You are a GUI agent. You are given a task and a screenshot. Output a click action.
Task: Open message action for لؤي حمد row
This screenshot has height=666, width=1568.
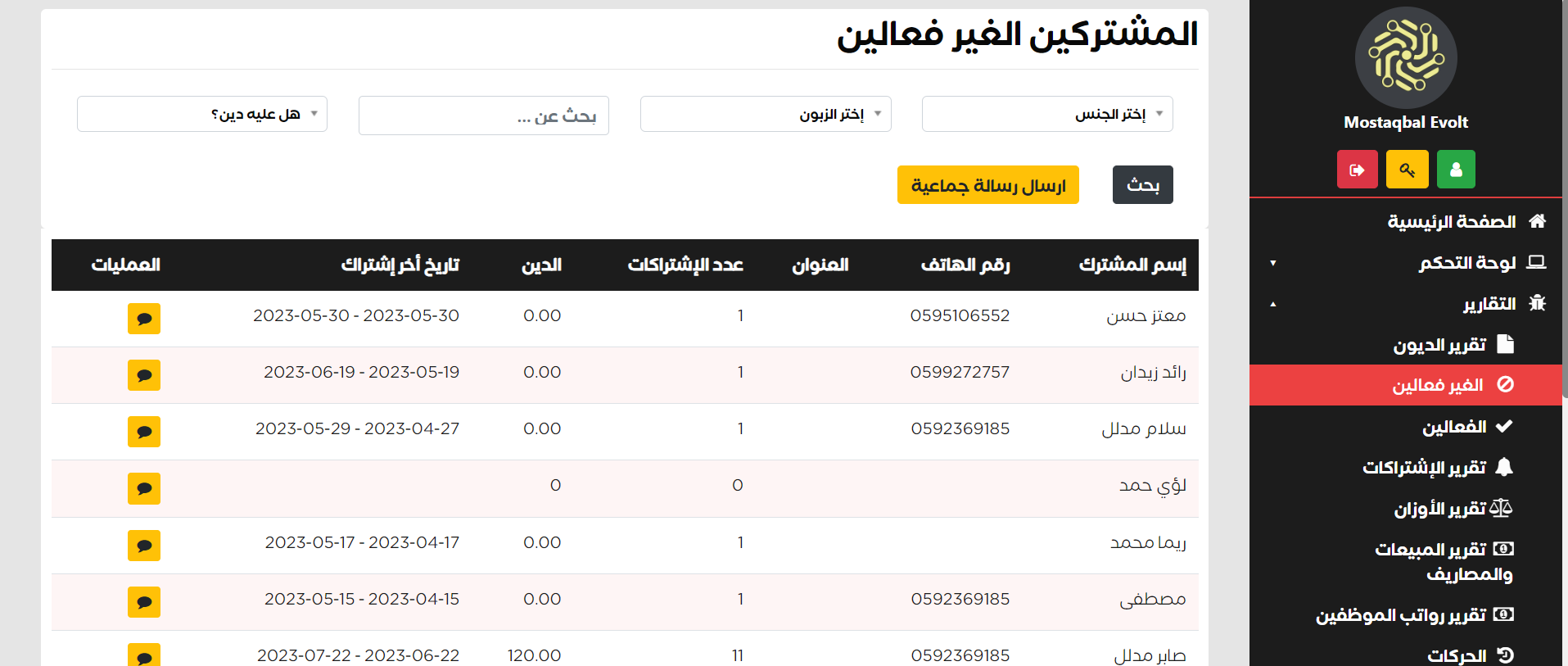tap(144, 488)
